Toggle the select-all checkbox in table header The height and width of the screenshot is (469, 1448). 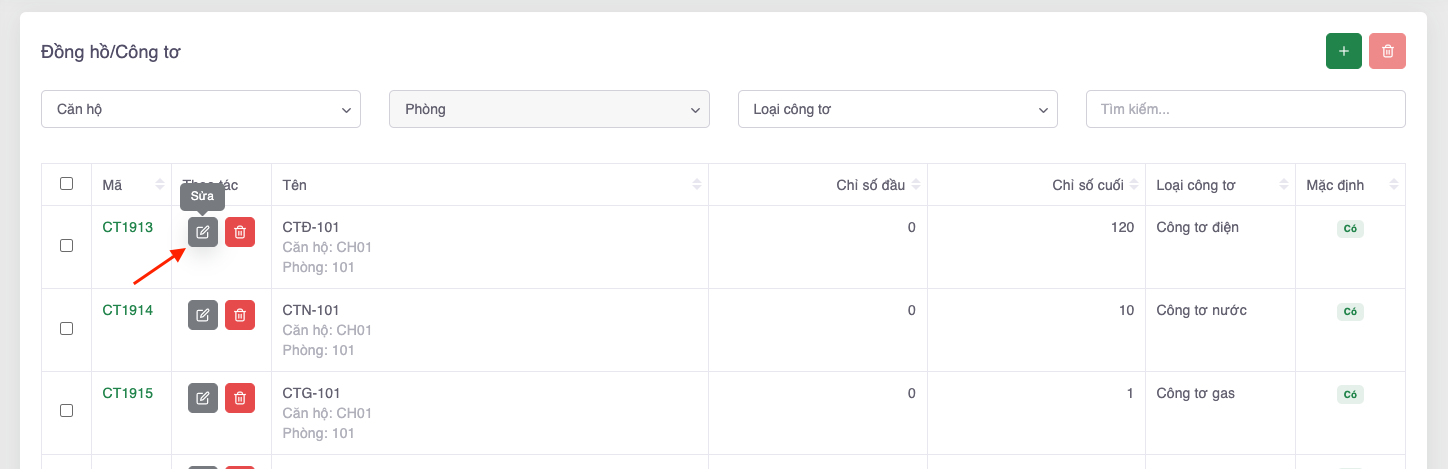point(67,184)
